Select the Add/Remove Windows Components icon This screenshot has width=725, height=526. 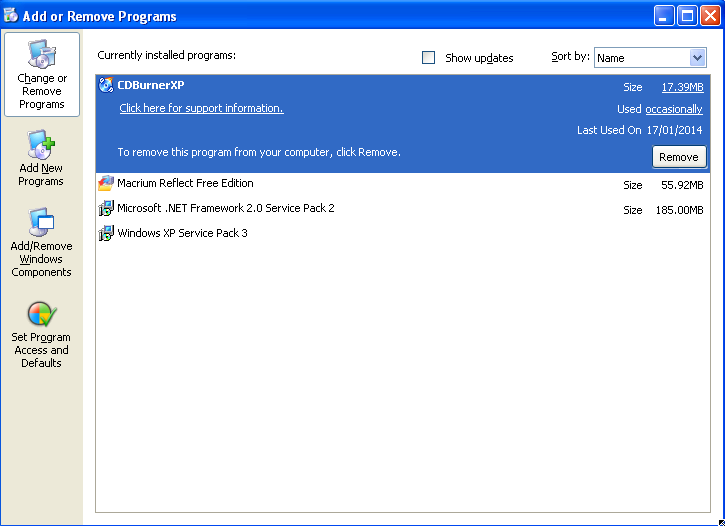[x=41, y=223]
